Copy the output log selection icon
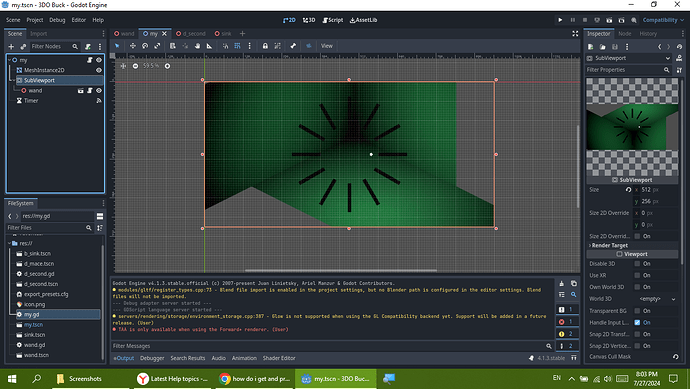Image resolution: width=690 pixels, height=389 pixels. point(573,283)
